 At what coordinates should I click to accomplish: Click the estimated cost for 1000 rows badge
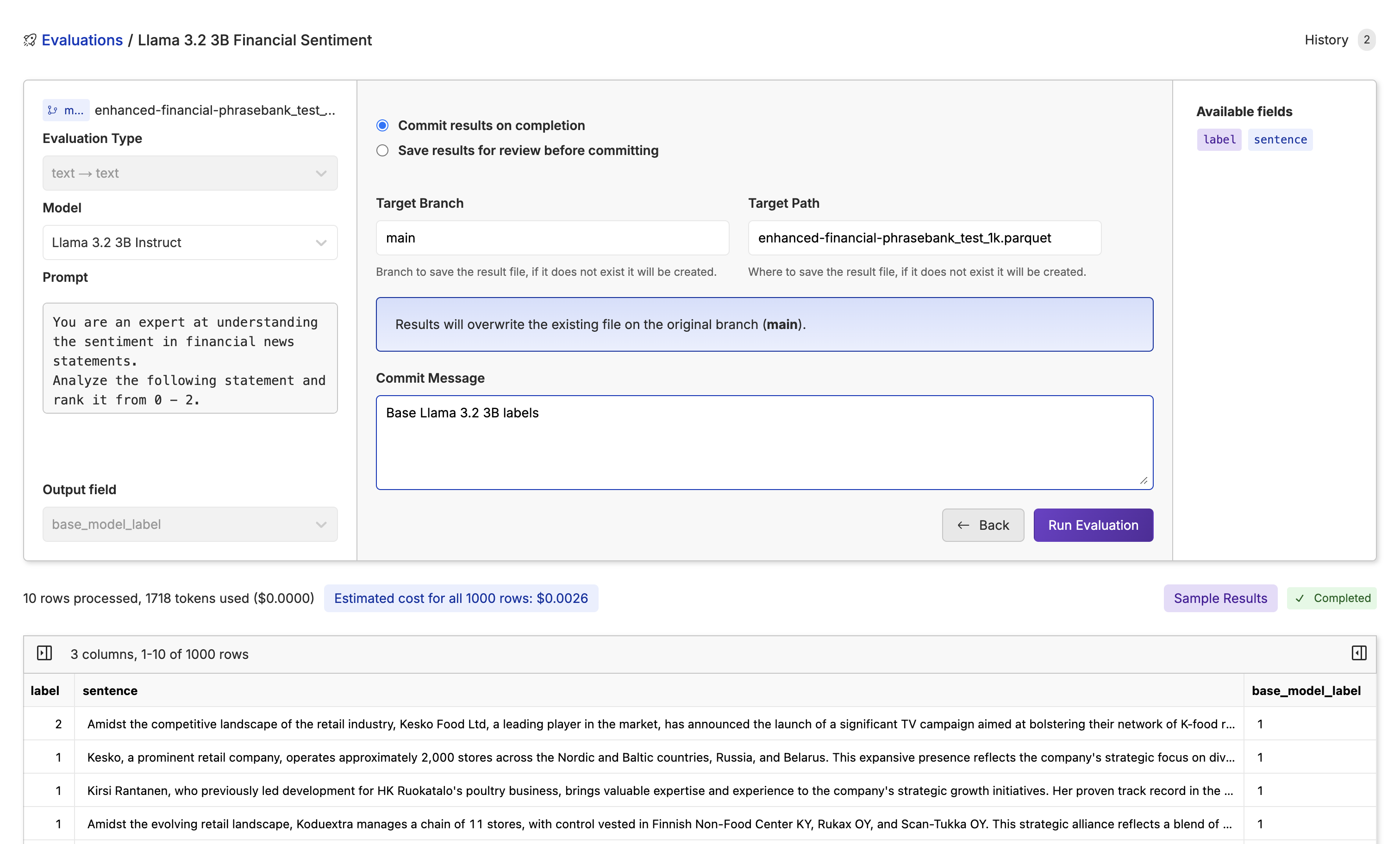(461, 598)
